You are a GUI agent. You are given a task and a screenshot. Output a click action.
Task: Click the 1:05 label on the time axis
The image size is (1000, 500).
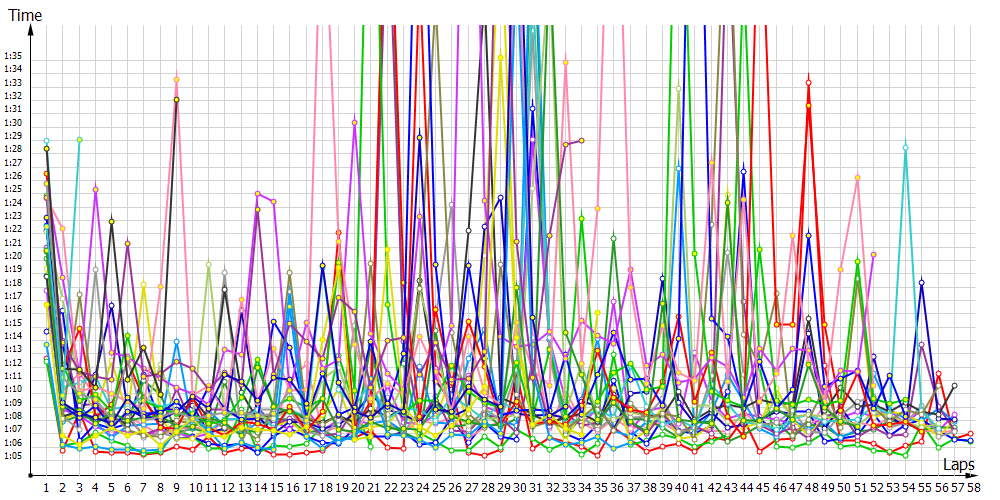[14, 456]
